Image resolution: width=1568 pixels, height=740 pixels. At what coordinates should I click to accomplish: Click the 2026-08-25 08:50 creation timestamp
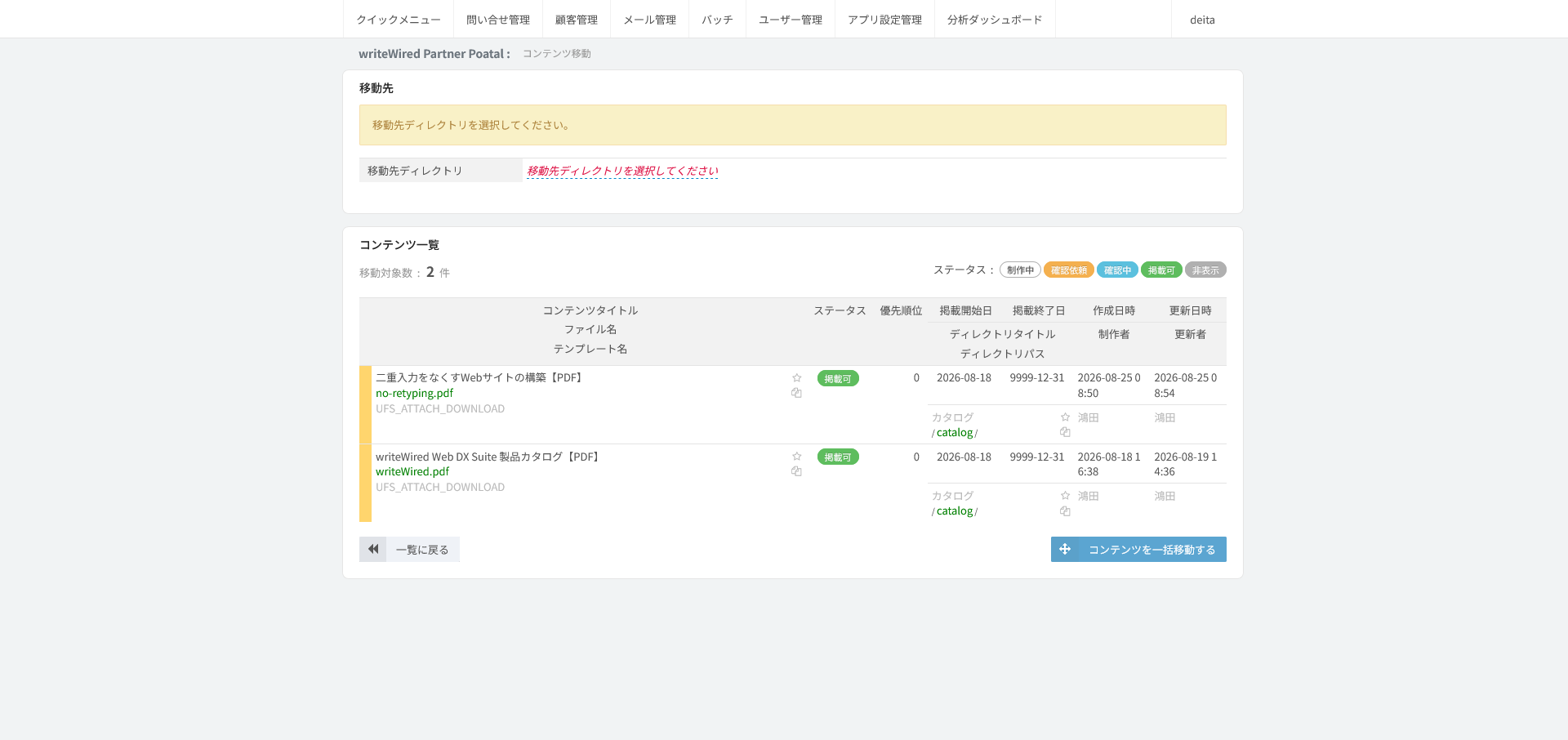pos(1109,386)
